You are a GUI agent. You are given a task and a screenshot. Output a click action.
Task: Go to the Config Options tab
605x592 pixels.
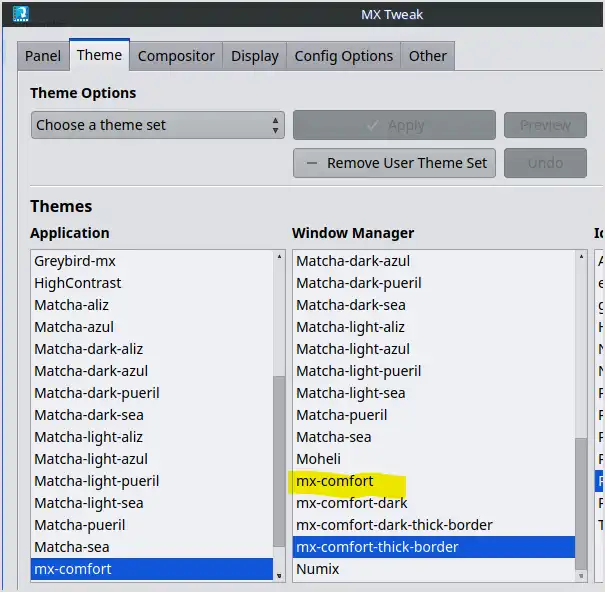click(x=343, y=56)
